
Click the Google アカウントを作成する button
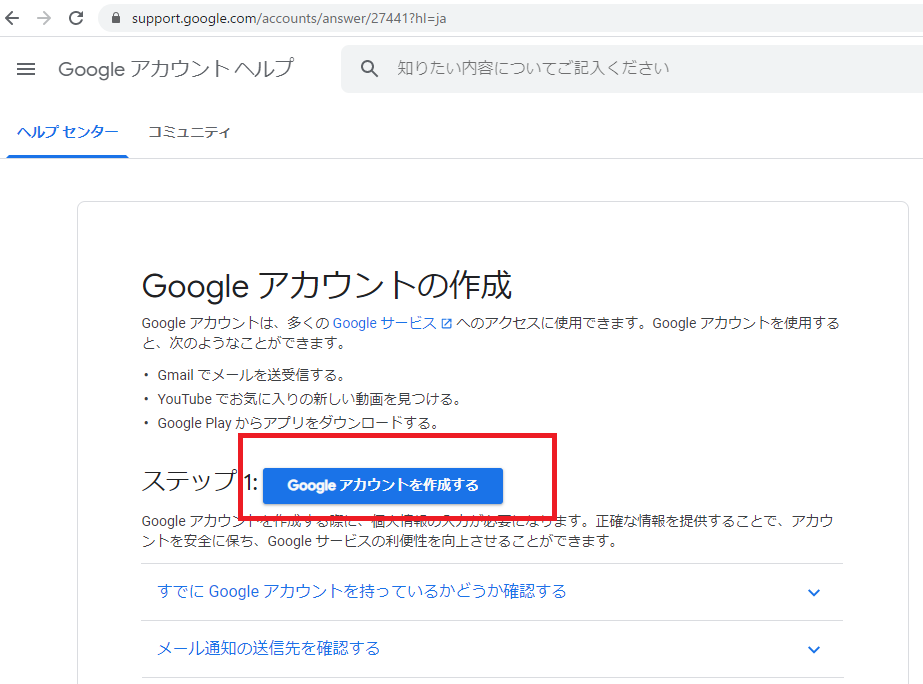point(383,486)
